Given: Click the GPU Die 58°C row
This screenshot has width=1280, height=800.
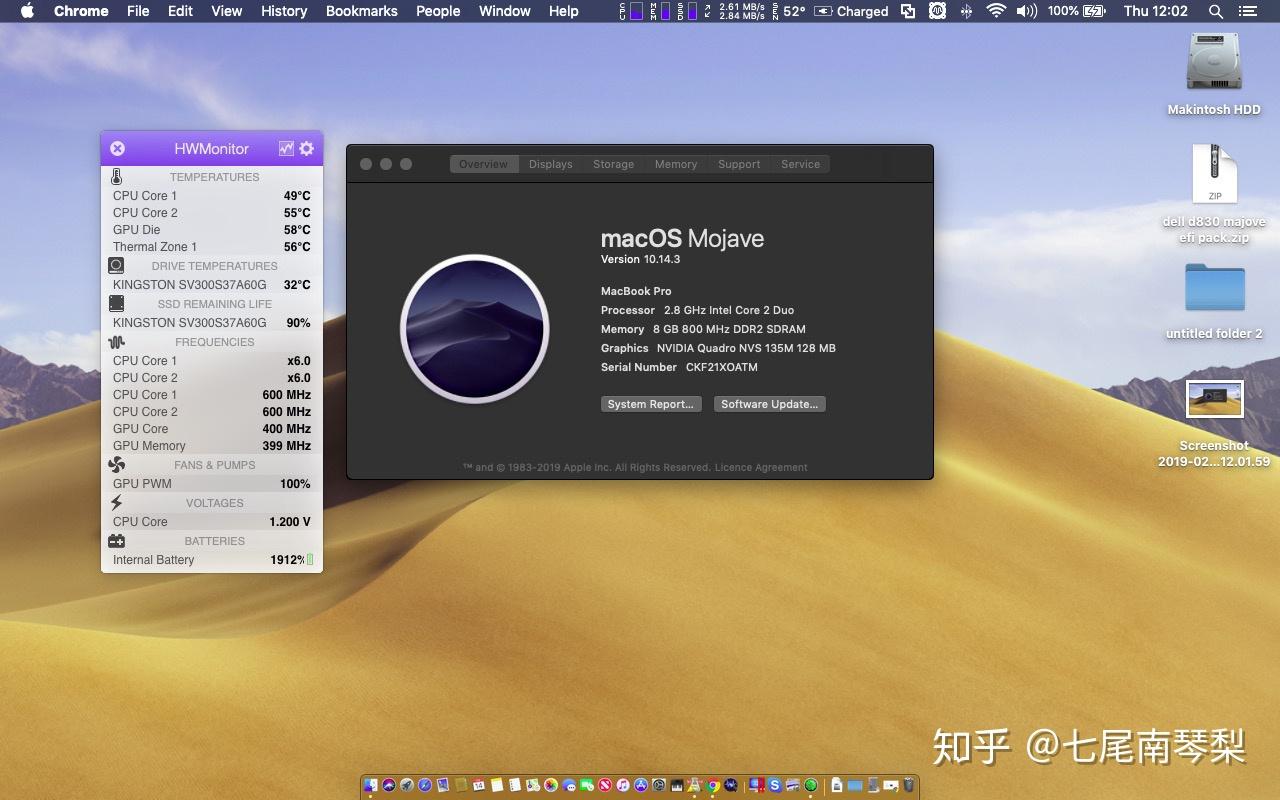Looking at the screenshot, I should tap(212, 230).
